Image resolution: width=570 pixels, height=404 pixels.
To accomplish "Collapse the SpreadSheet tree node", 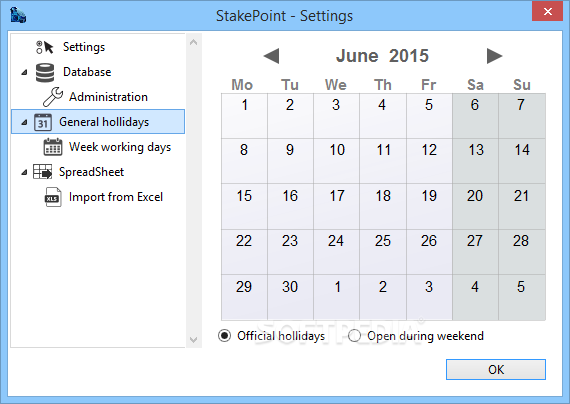I will pos(24,172).
